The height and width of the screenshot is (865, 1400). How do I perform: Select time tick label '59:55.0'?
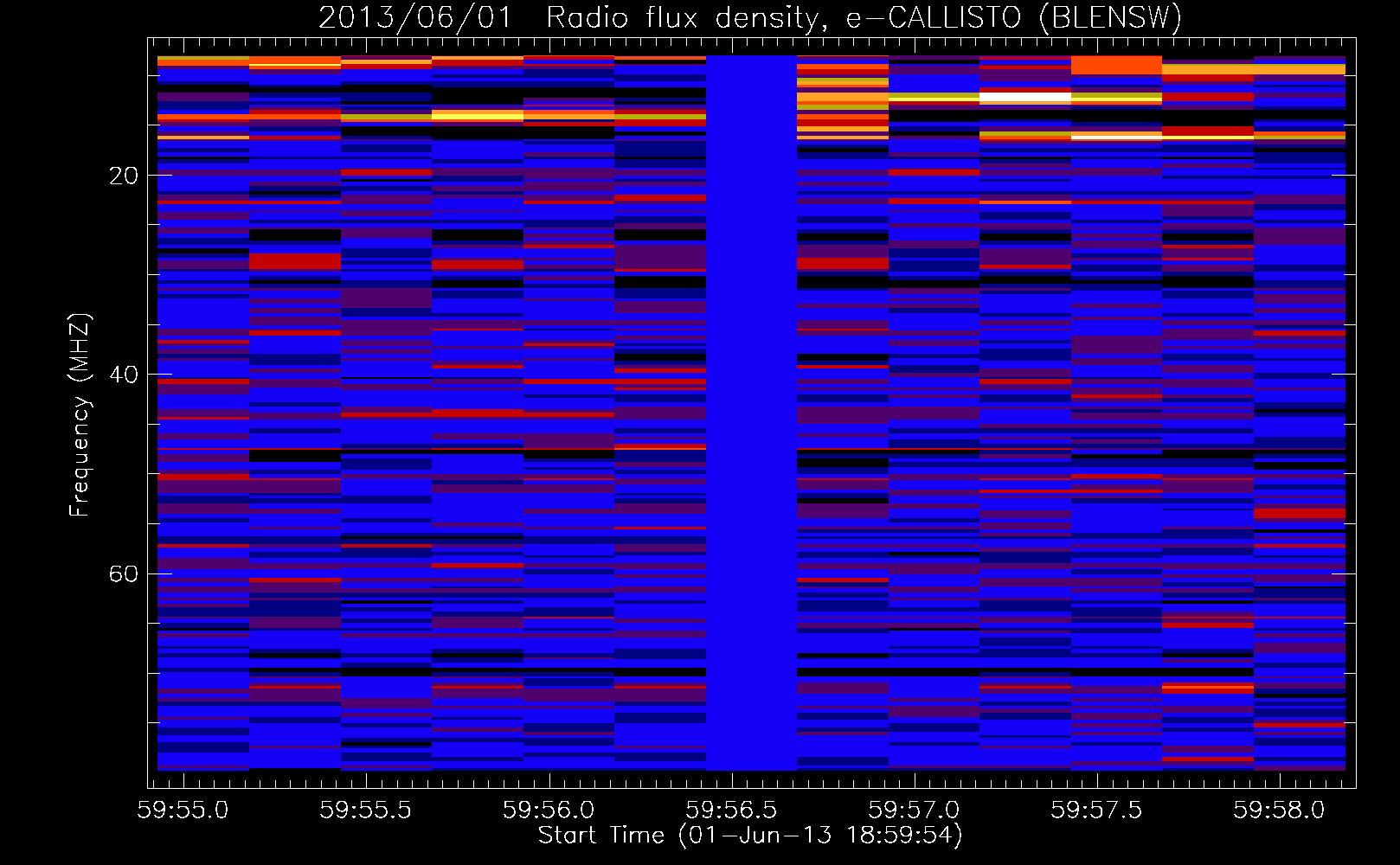point(183,810)
